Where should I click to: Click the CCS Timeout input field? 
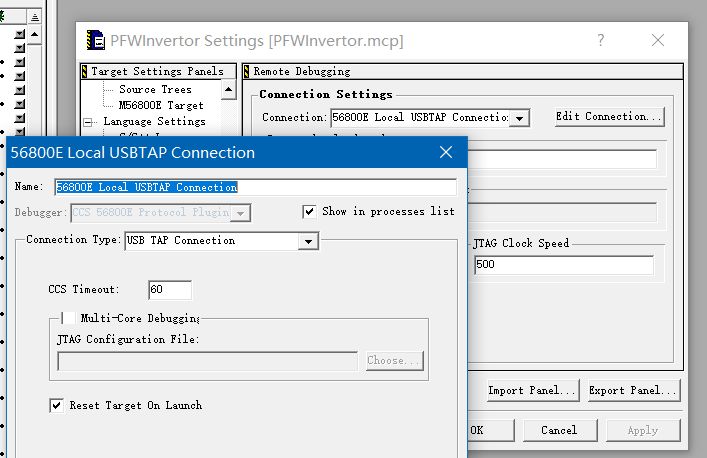tap(169, 290)
